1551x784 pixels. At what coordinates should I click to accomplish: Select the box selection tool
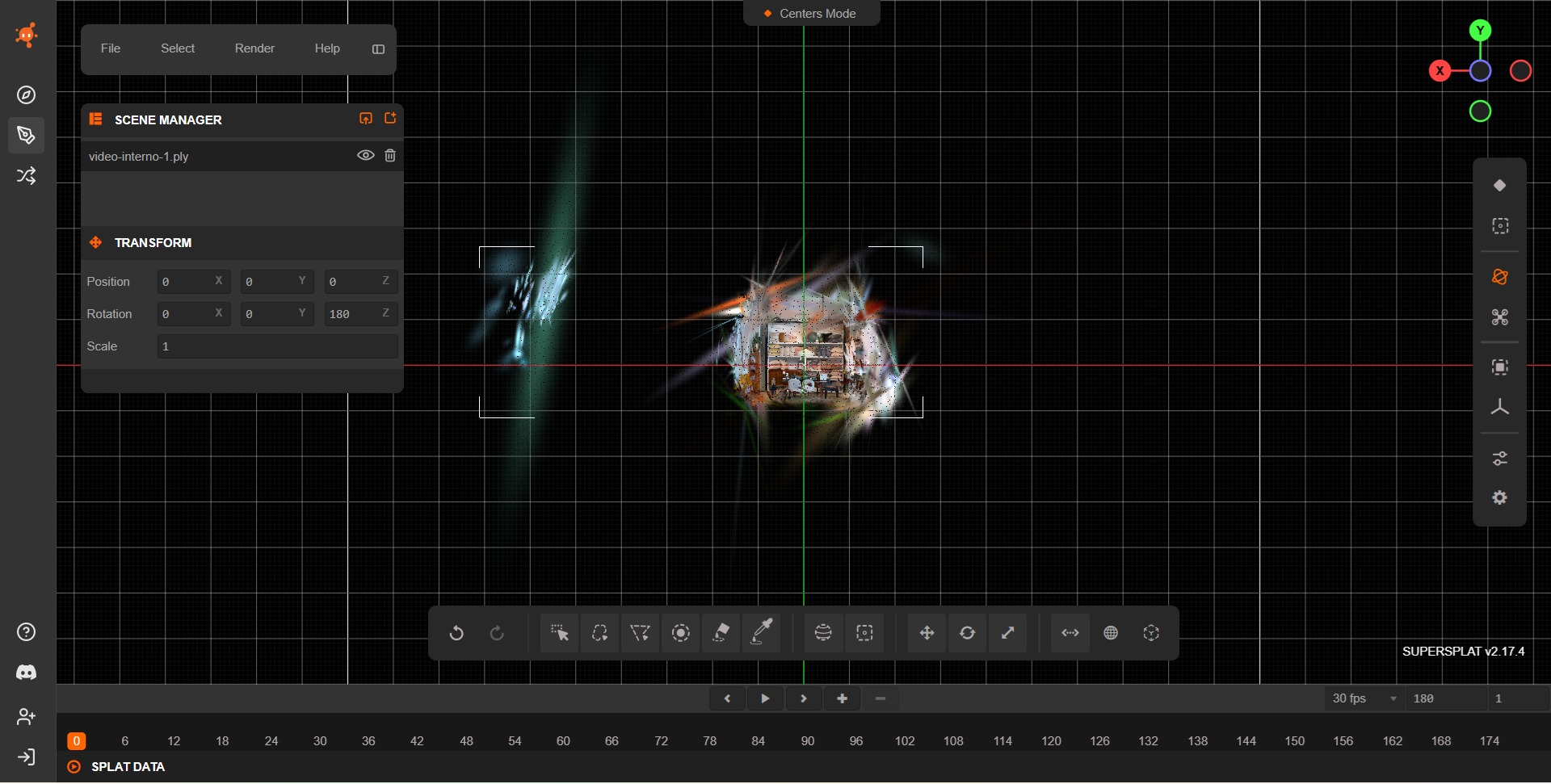(x=864, y=634)
